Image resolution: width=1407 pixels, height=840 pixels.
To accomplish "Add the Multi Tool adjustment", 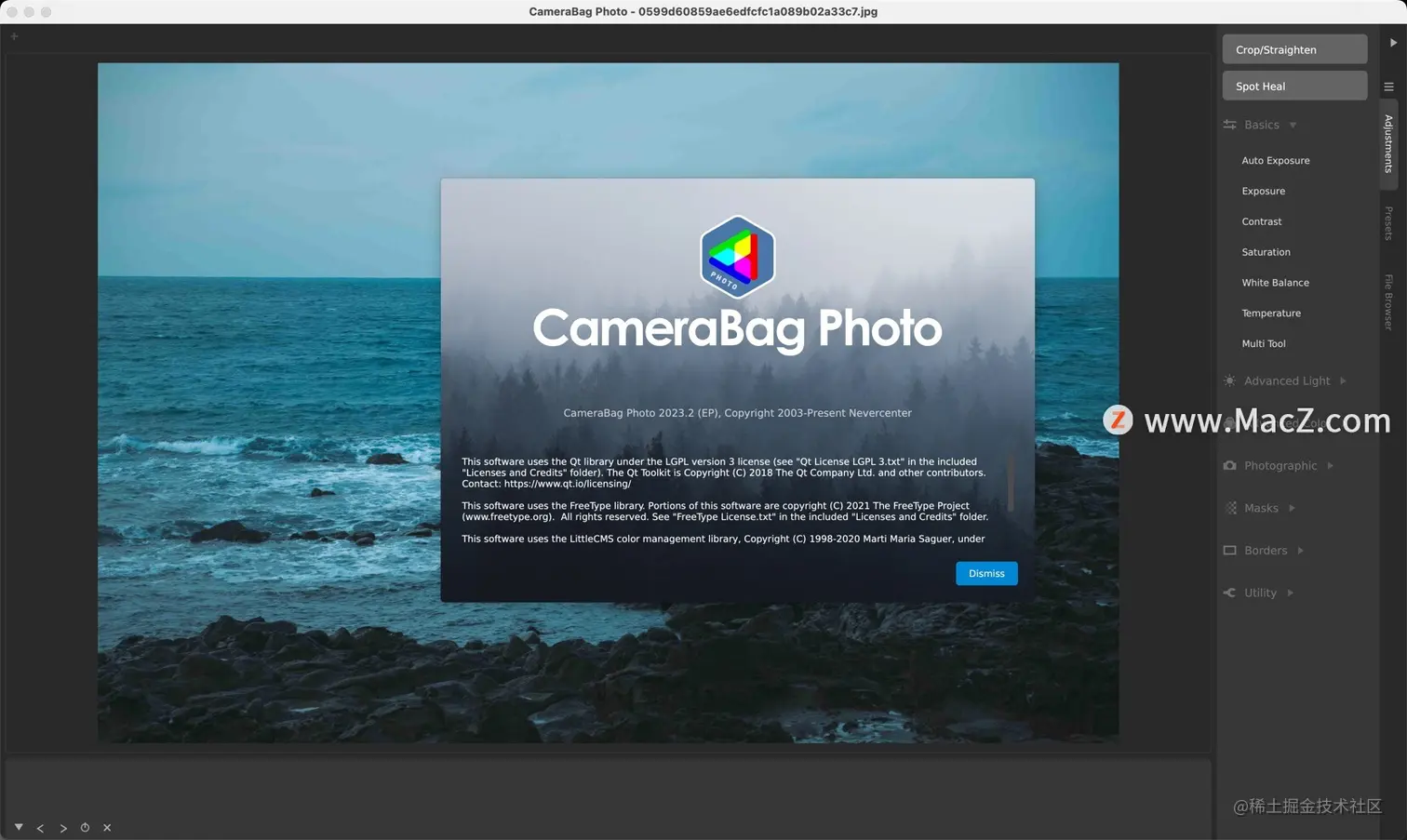I will (x=1263, y=343).
